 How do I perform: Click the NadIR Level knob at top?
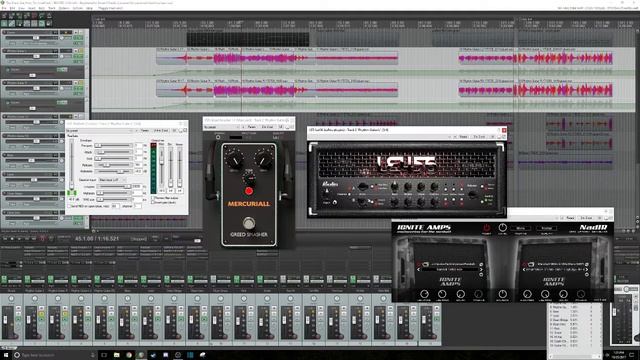pyautogui.click(x=502, y=227)
